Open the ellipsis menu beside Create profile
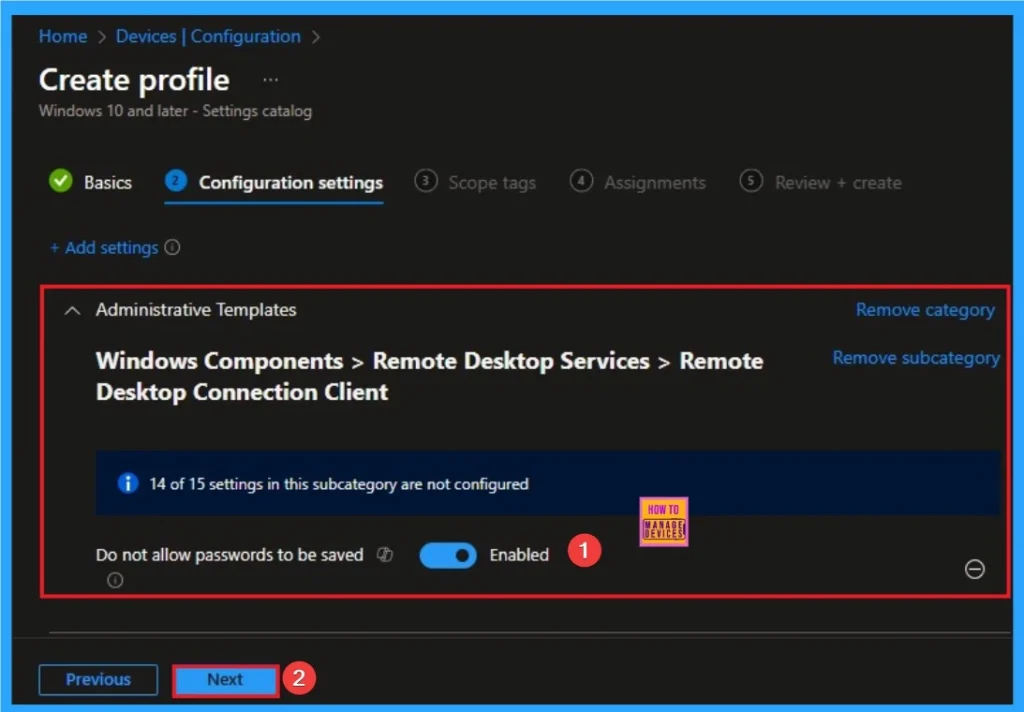Image resolution: width=1024 pixels, height=712 pixels. 269,79
